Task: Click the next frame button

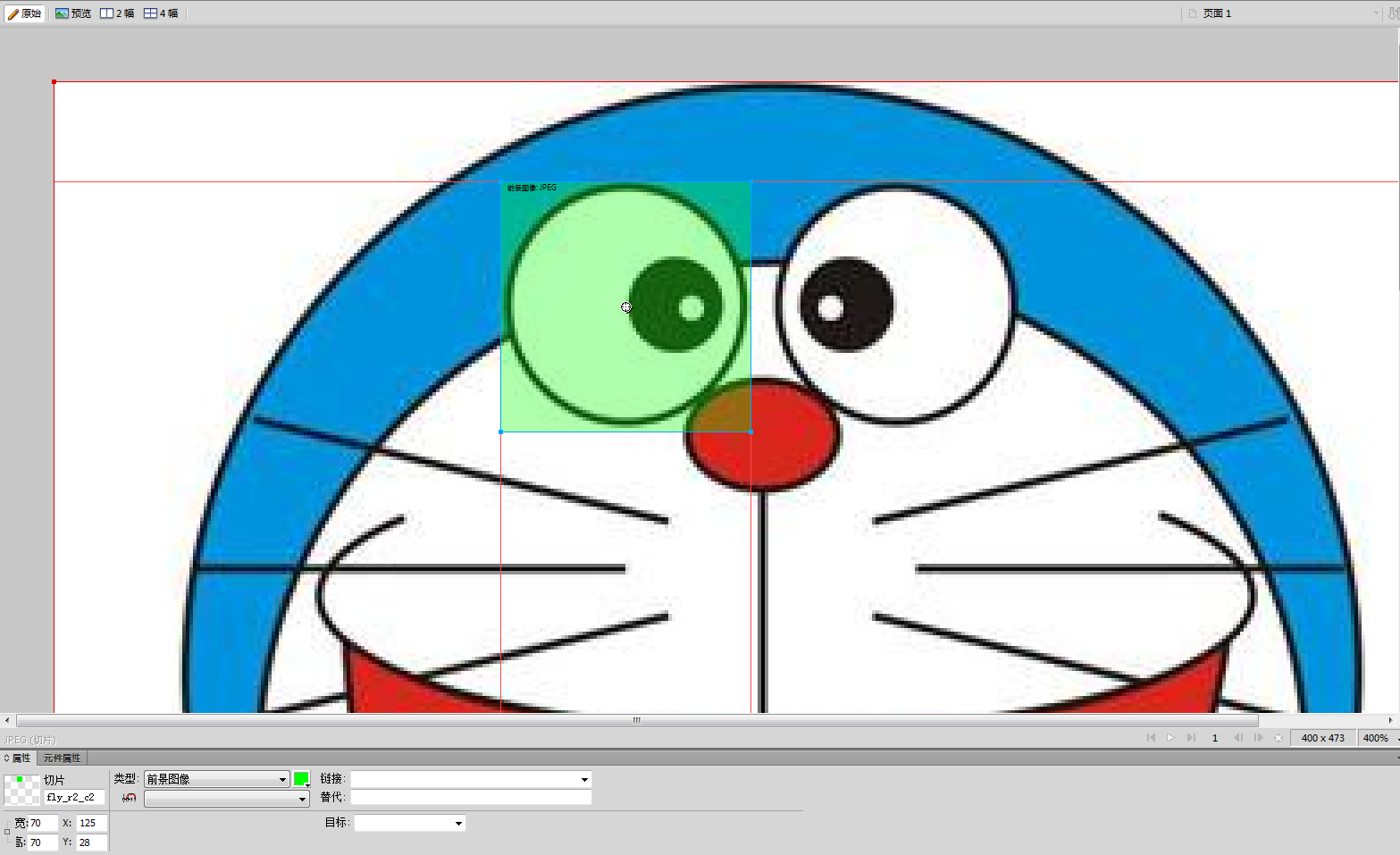Action: tap(1258, 738)
